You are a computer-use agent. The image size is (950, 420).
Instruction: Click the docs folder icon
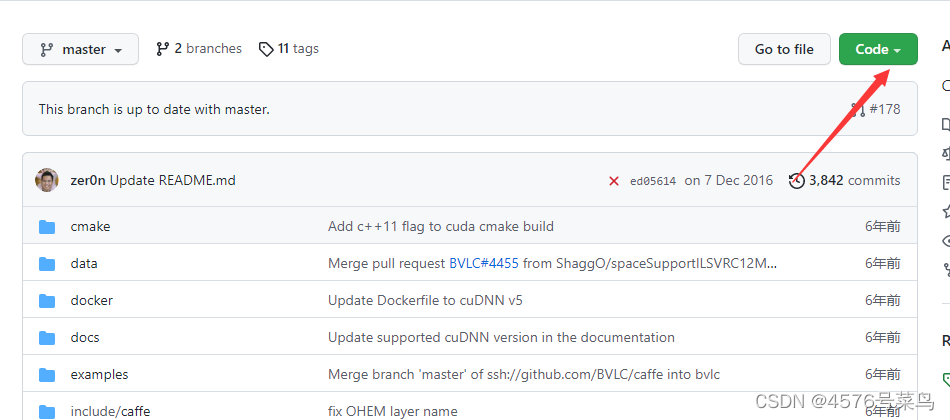[47, 338]
